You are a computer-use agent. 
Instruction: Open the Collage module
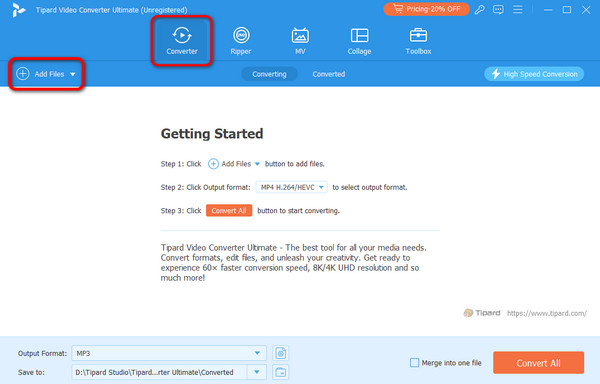[359, 41]
